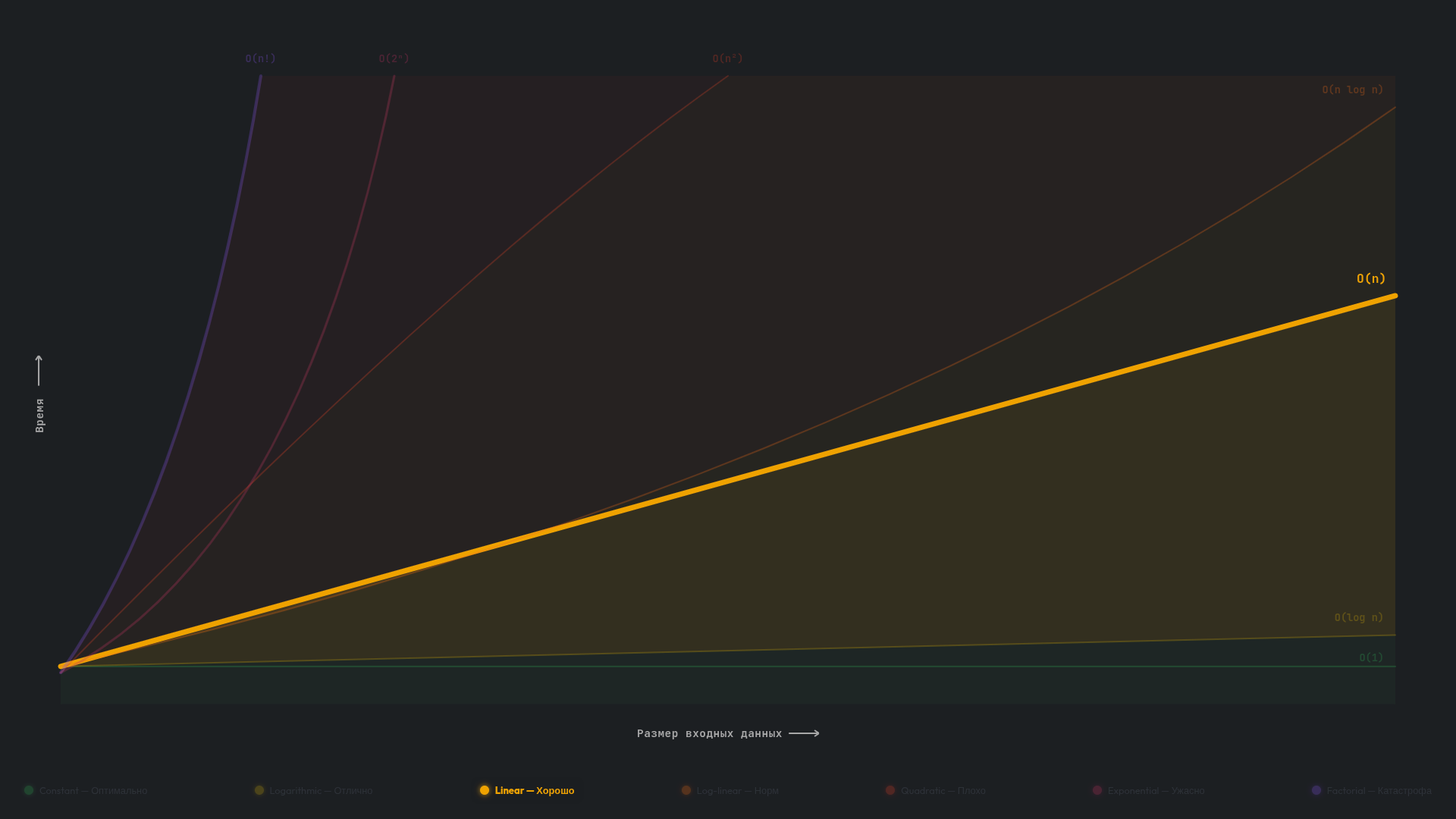Screen dimensions: 1456x819
Task: Click the green Constant legend dot
Action: (x=29, y=790)
